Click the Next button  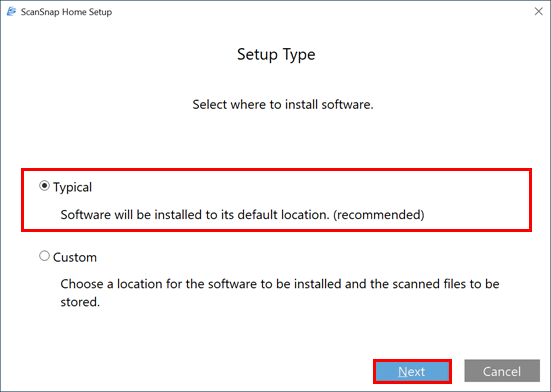(412, 371)
